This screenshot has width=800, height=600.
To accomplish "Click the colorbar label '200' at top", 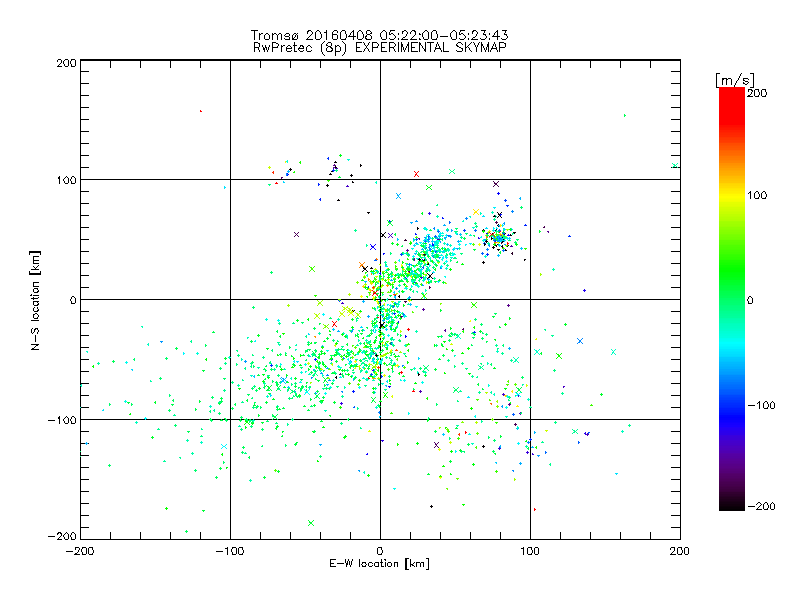I will 757,93.
